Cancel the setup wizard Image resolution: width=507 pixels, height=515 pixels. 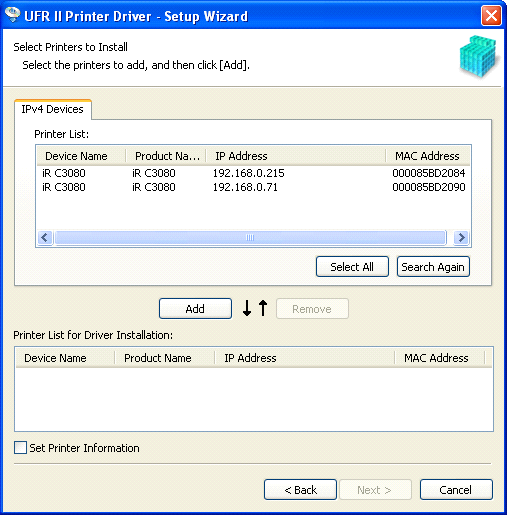click(x=456, y=490)
